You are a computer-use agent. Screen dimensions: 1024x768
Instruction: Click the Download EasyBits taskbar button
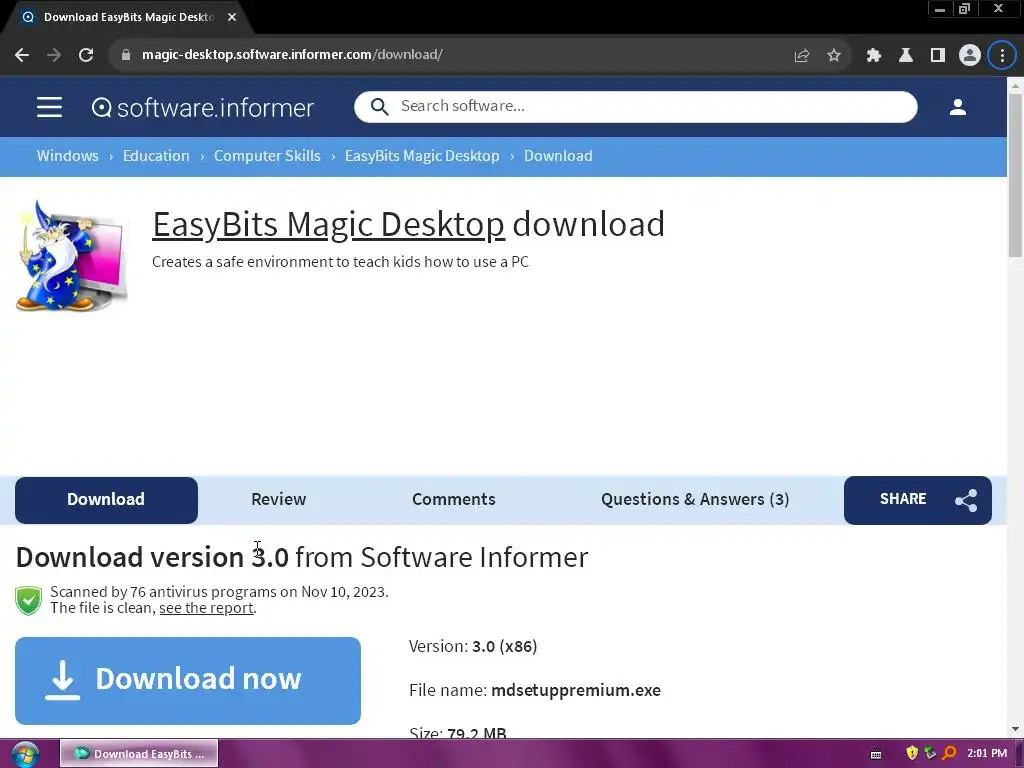tap(139, 754)
